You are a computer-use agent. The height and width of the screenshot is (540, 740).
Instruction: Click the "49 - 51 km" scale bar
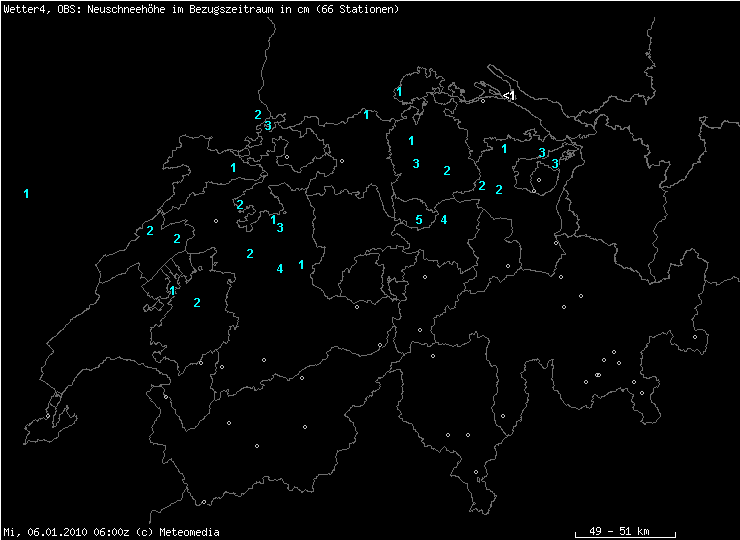click(624, 531)
